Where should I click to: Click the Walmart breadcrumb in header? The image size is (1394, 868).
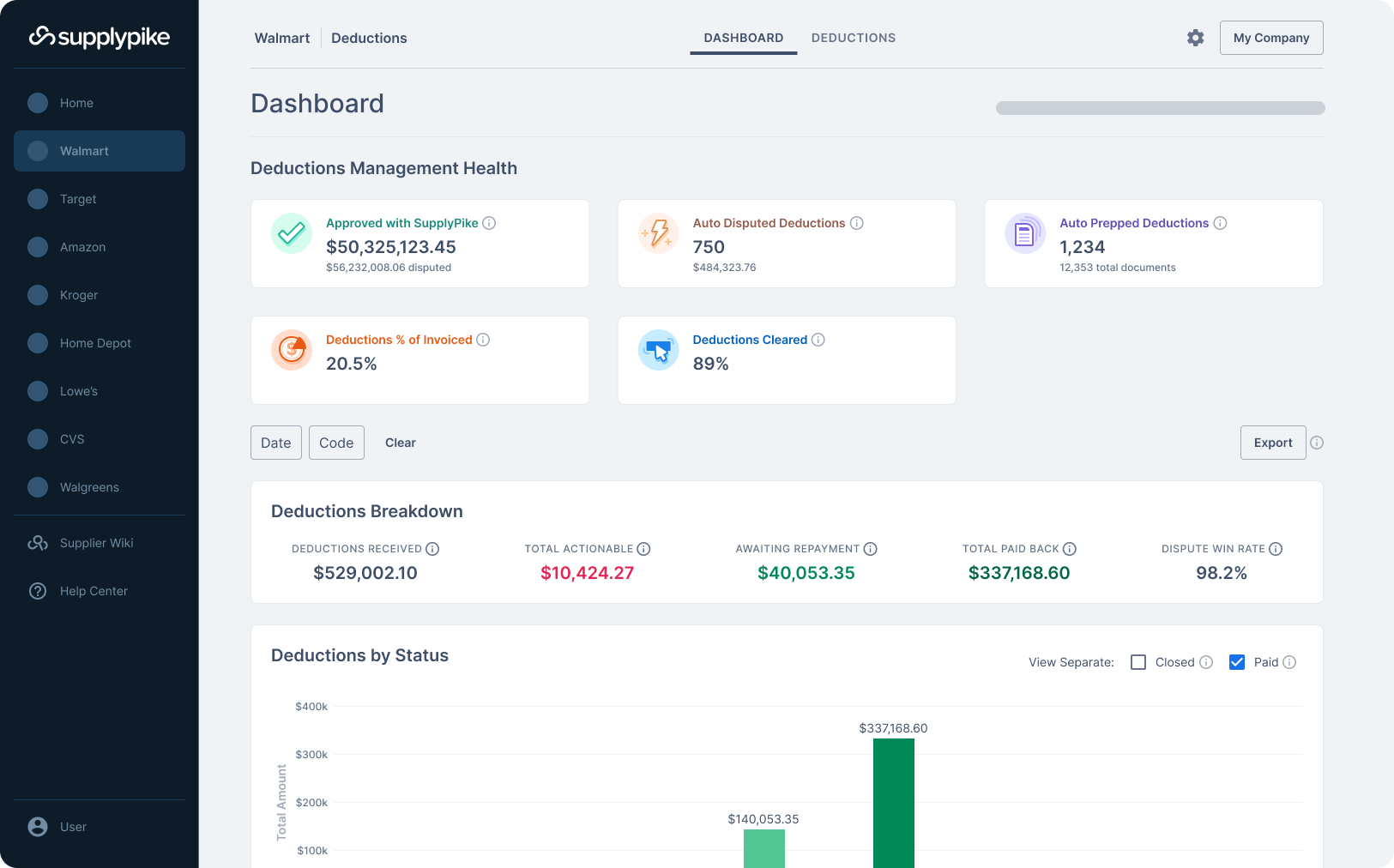pos(282,38)
